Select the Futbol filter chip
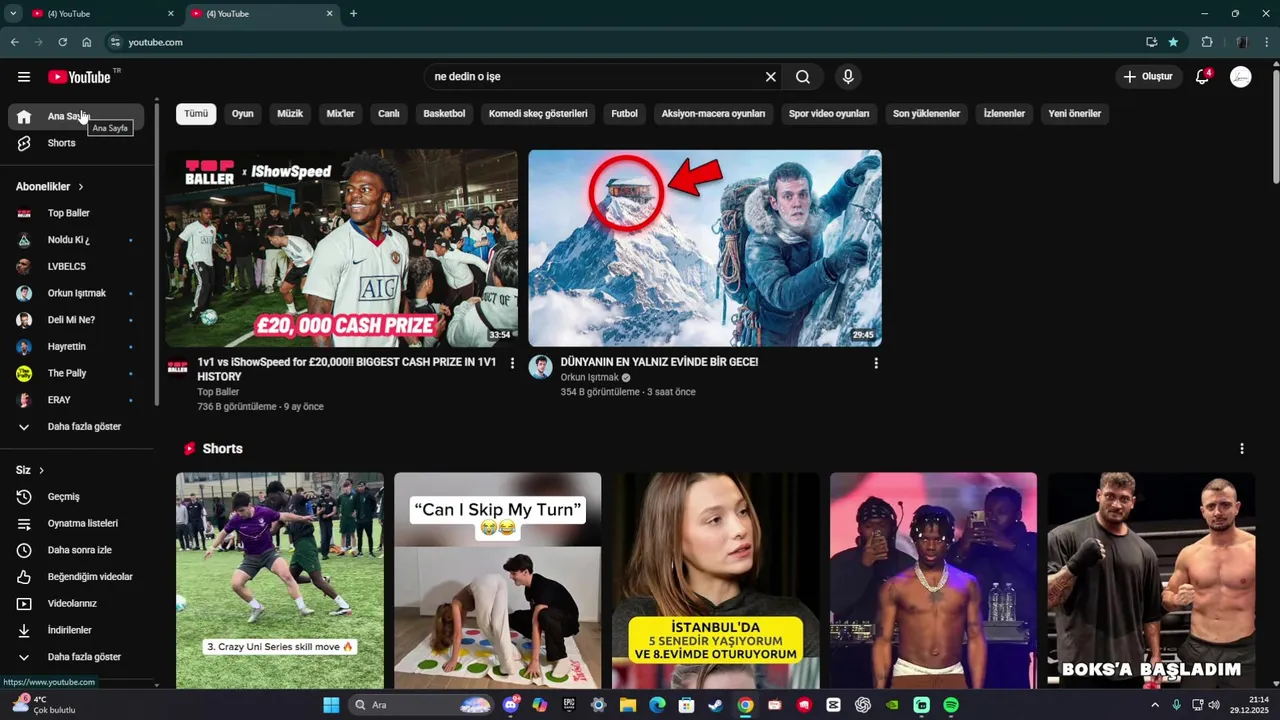1280x720 pixels. pos(624,114)
